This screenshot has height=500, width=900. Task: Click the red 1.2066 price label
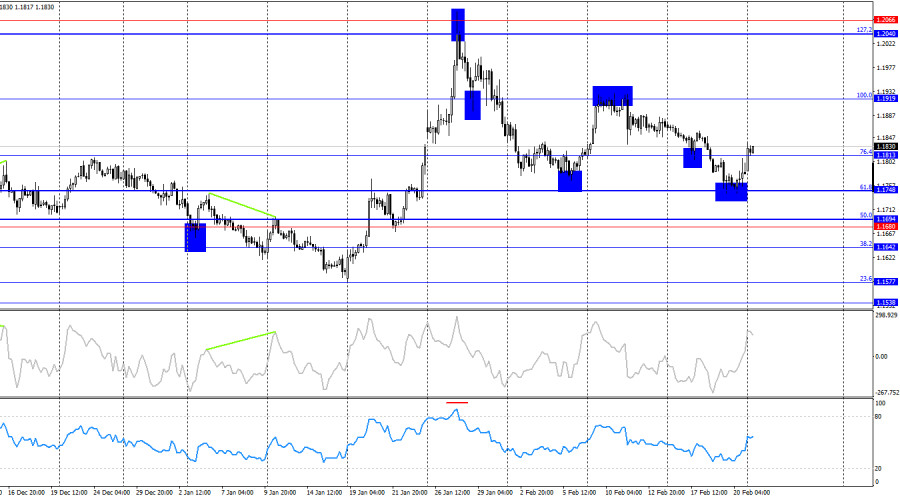(x=884, y=20)
